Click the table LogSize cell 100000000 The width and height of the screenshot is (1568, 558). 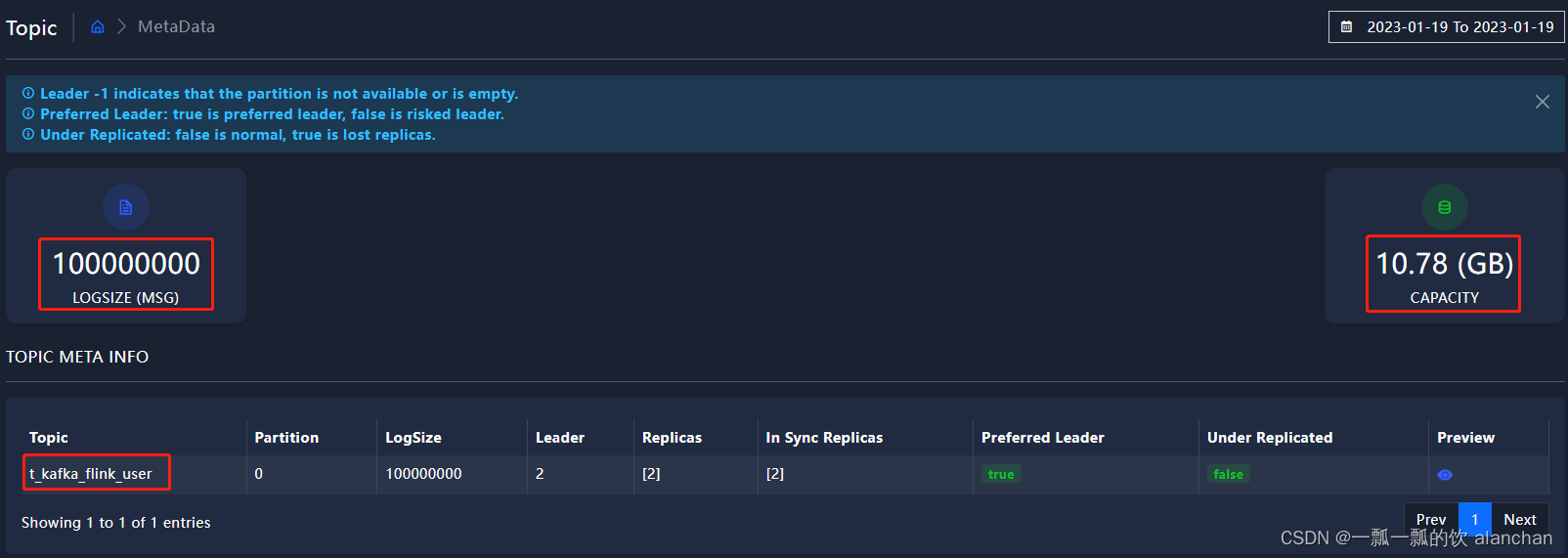click(423, 474)
